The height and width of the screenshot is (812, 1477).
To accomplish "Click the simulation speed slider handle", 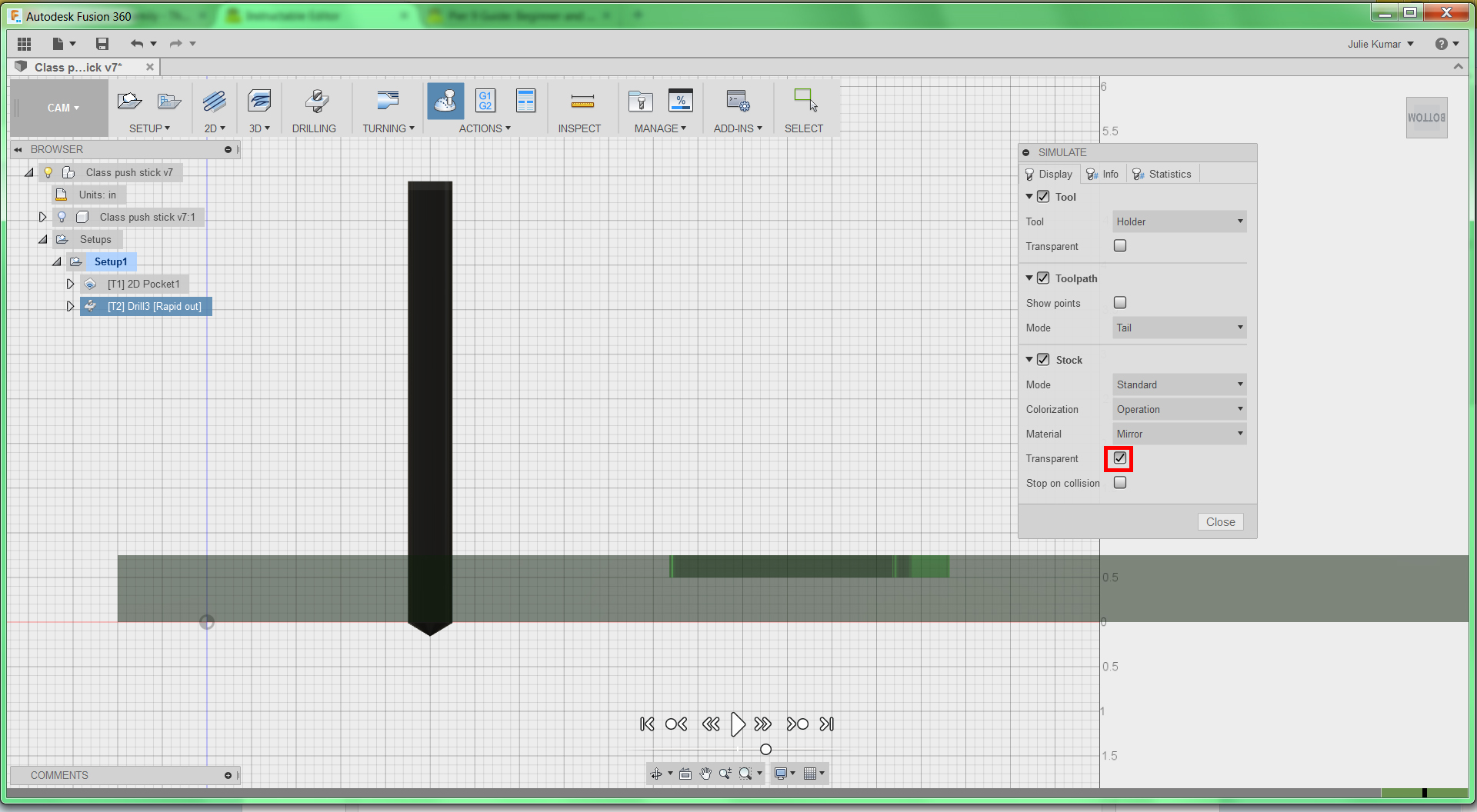I will click(x=765, y=750).
